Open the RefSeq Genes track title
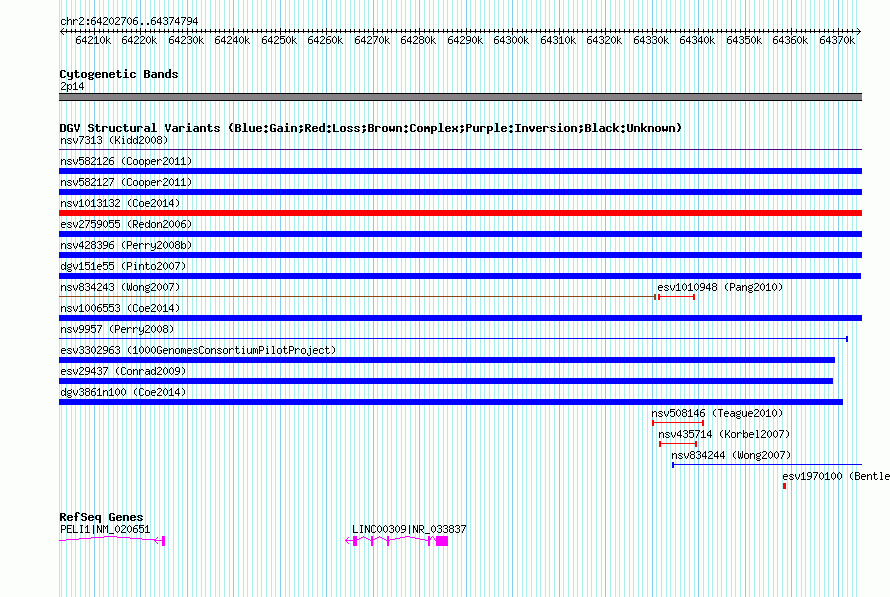Screen dimensions: 890x597 101,517
